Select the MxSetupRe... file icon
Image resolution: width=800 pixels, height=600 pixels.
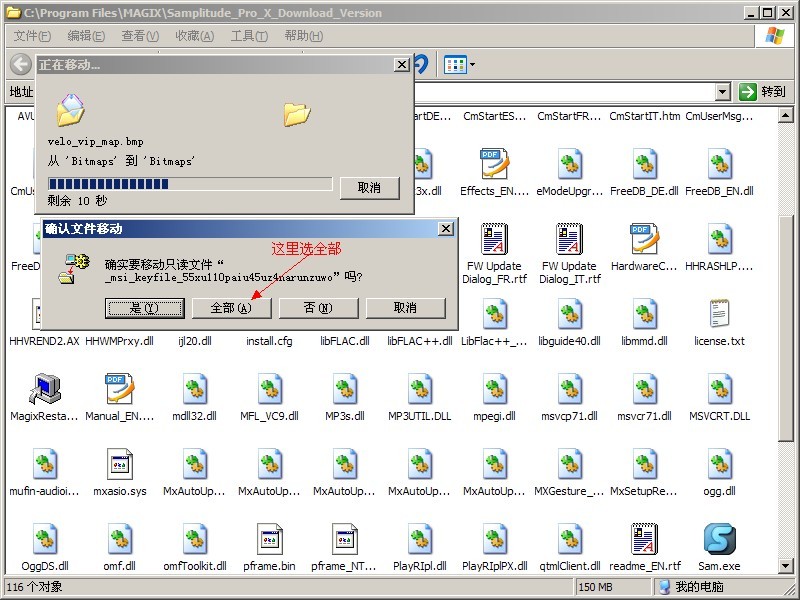[644, 464]
